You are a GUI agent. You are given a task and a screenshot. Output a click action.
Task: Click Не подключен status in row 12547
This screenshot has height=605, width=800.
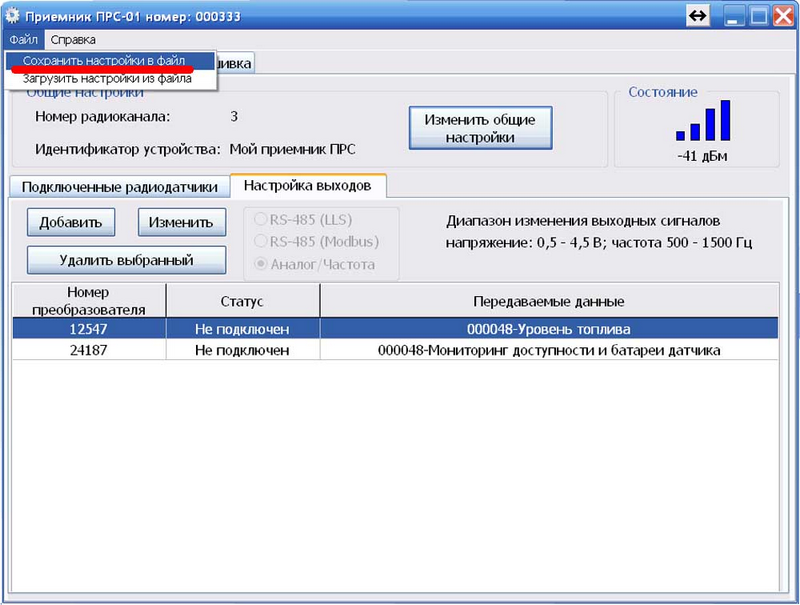click(x=242, y=329)
